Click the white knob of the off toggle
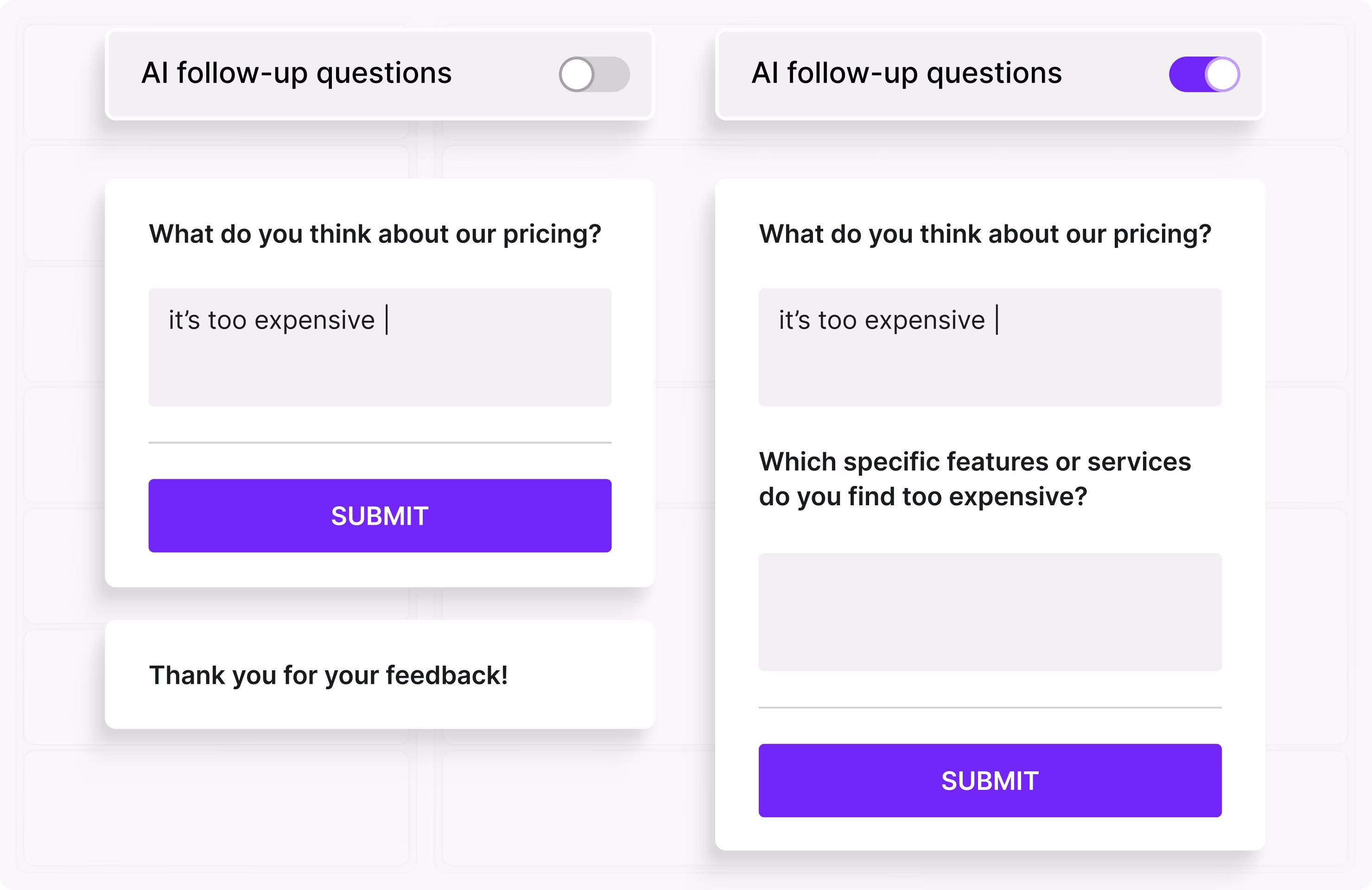The image size is (1372, 890). pos(577,74)
